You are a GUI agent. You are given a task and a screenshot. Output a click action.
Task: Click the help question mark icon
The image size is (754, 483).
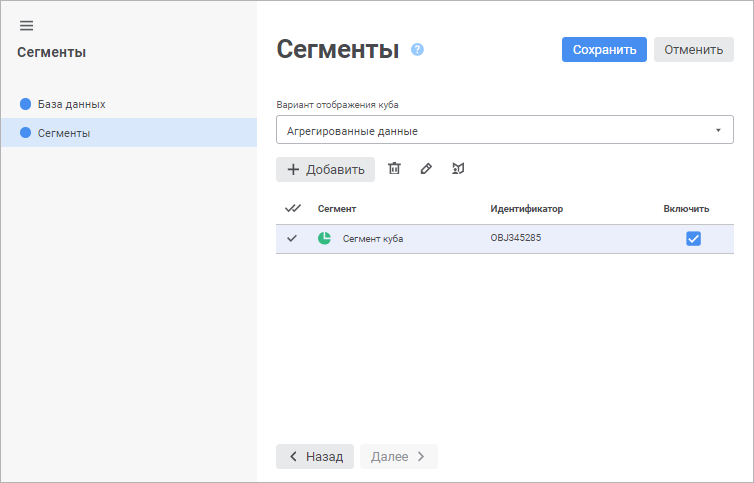[418, 49]
